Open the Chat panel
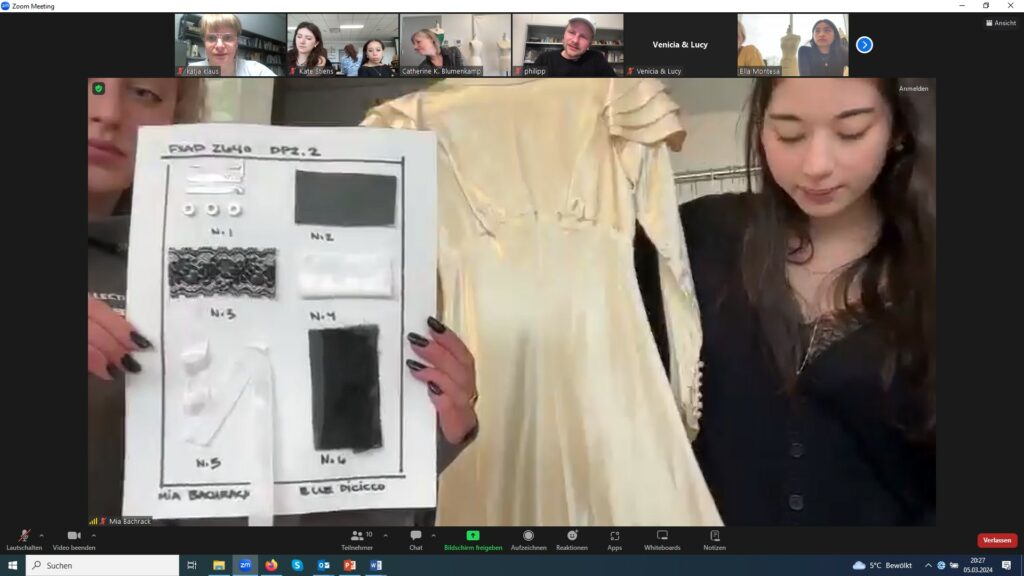This screenshot has width=1024, height=576. tap(415, 538)
